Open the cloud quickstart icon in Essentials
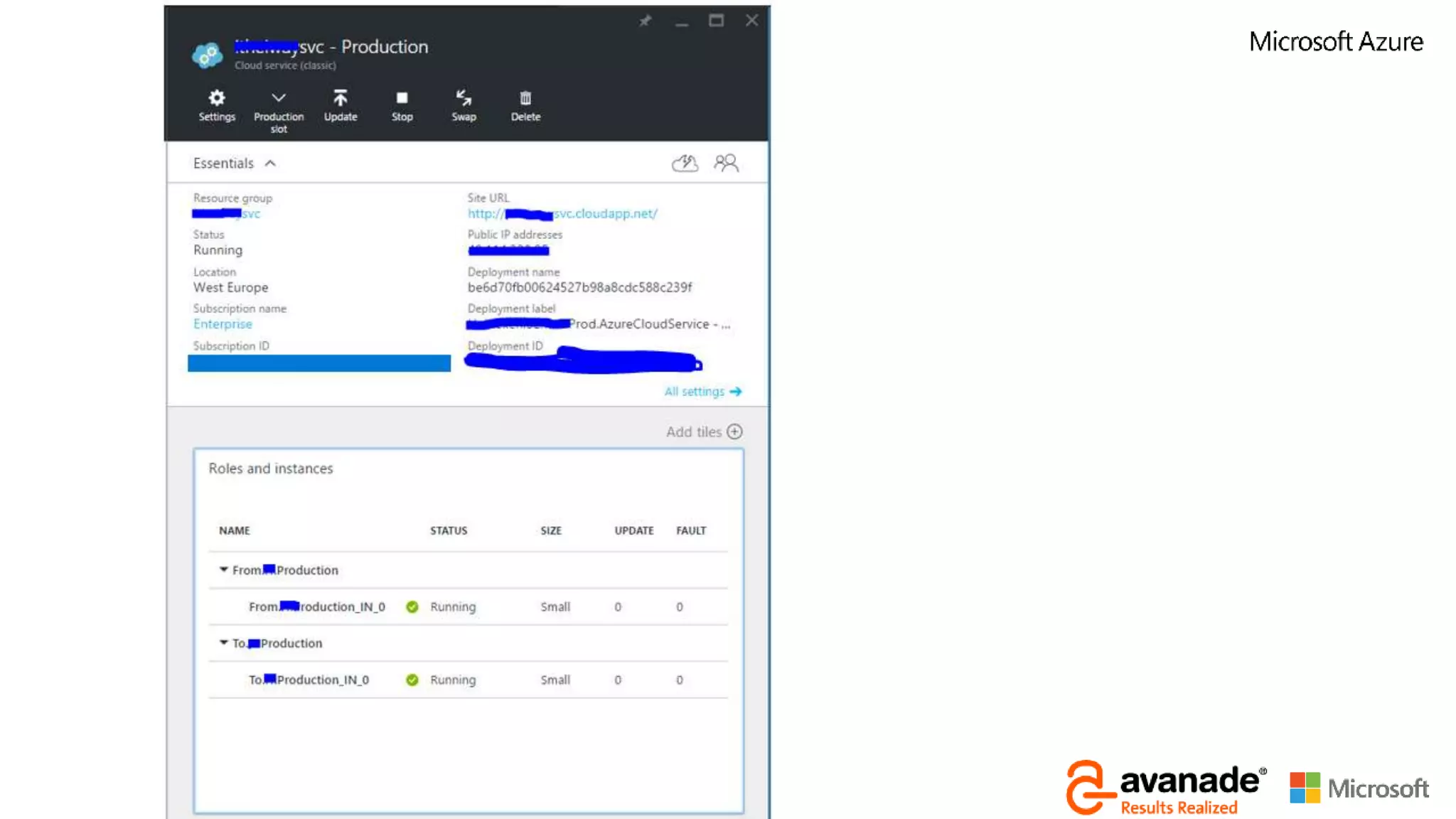The image size is (1456, 819). 685,164
